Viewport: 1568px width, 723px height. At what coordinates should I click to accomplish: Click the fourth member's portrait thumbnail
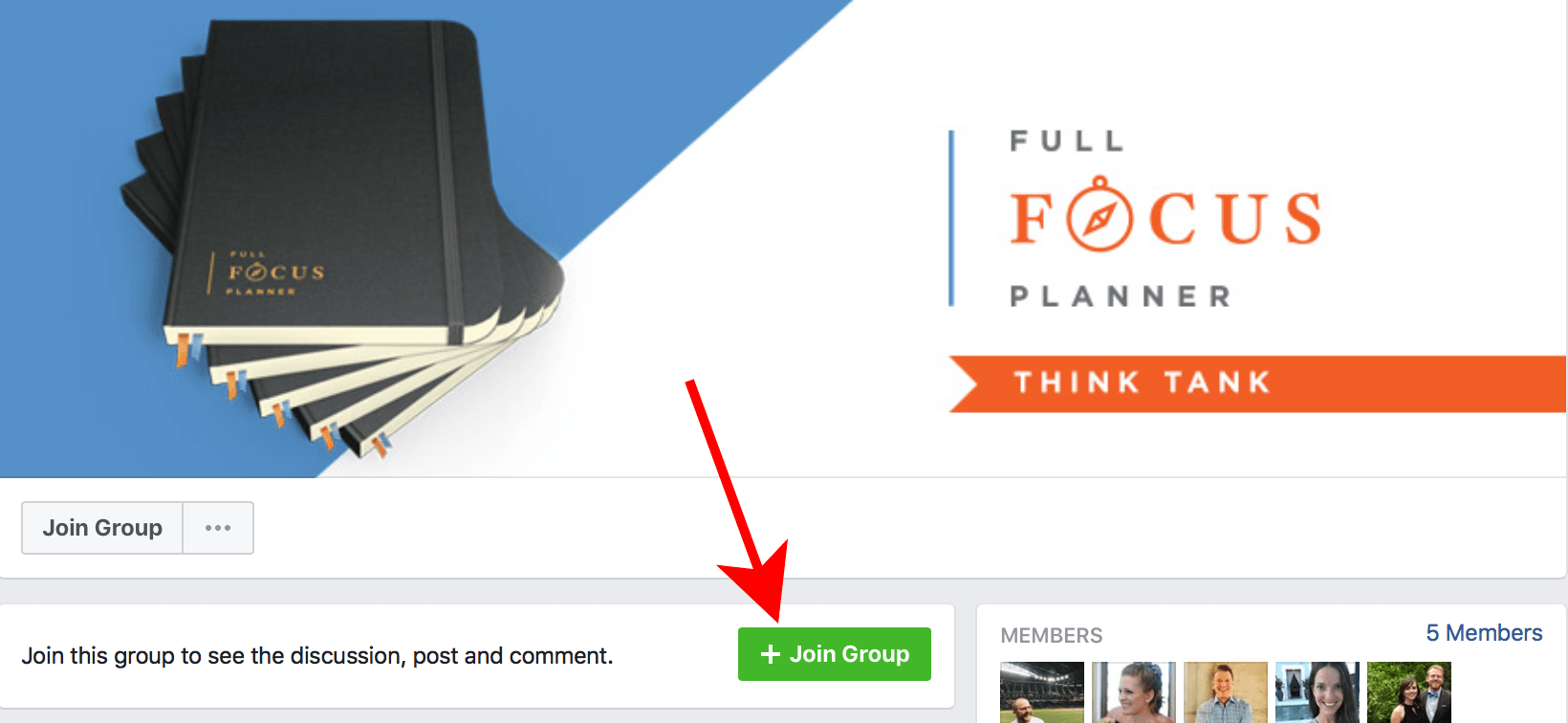1318,692
